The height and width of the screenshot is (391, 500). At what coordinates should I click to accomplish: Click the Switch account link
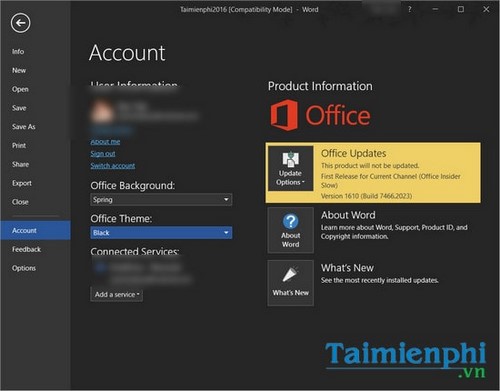(x=113, y=166)
